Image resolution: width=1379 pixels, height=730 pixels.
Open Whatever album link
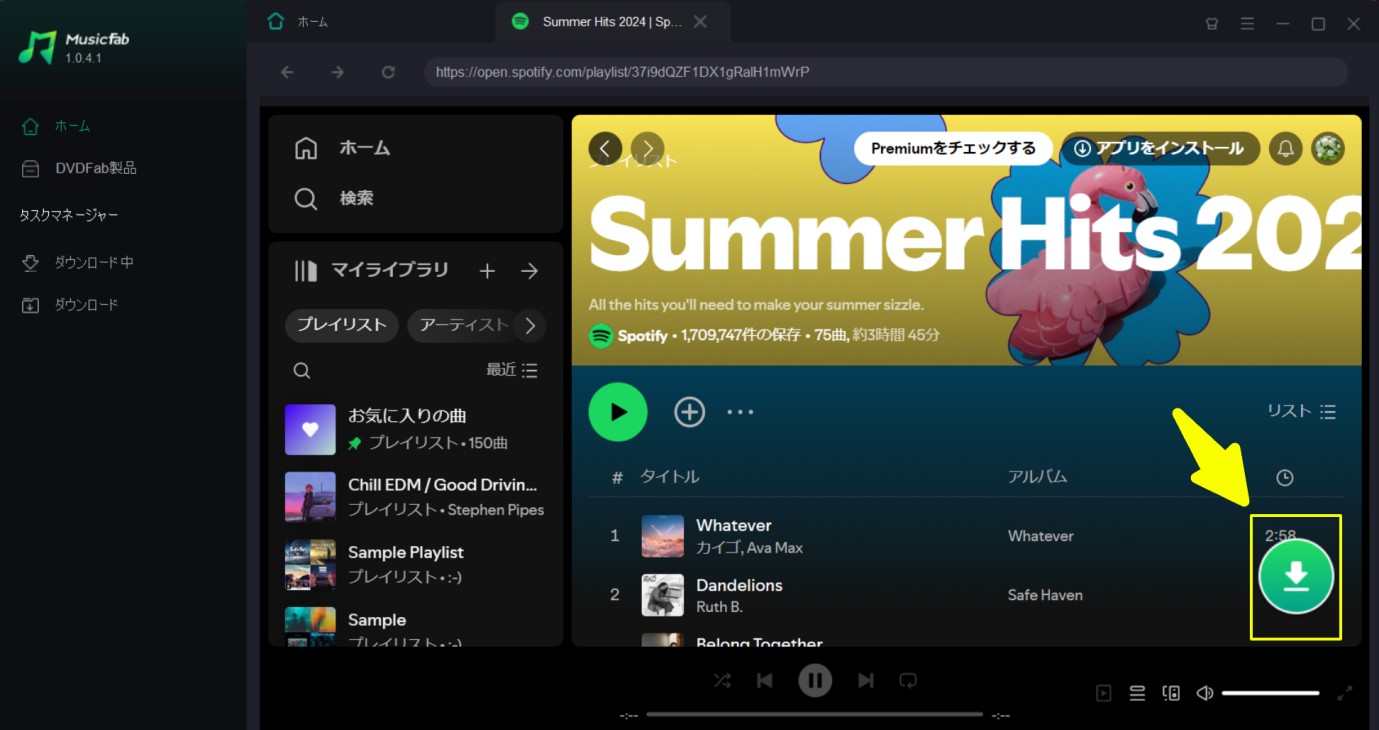1041,536
